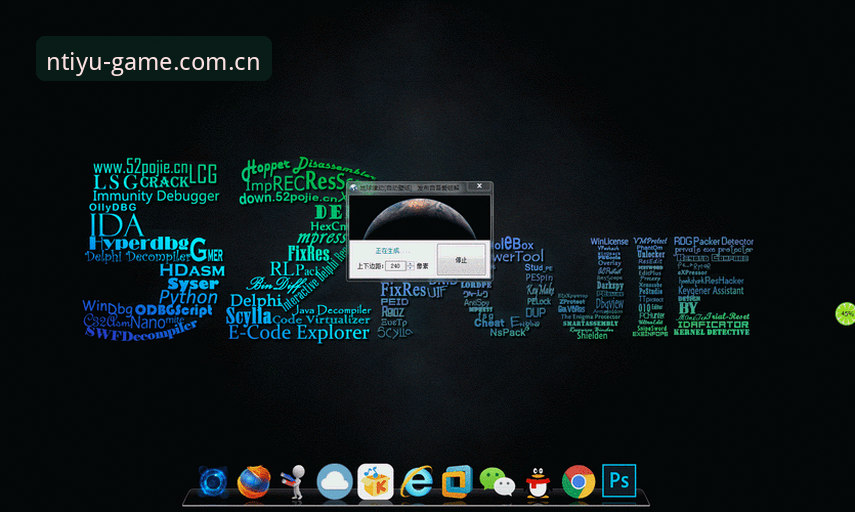855x512 pixels.
Task: Click the dialog's globe title bar icon
Action: tap(353, 188)
